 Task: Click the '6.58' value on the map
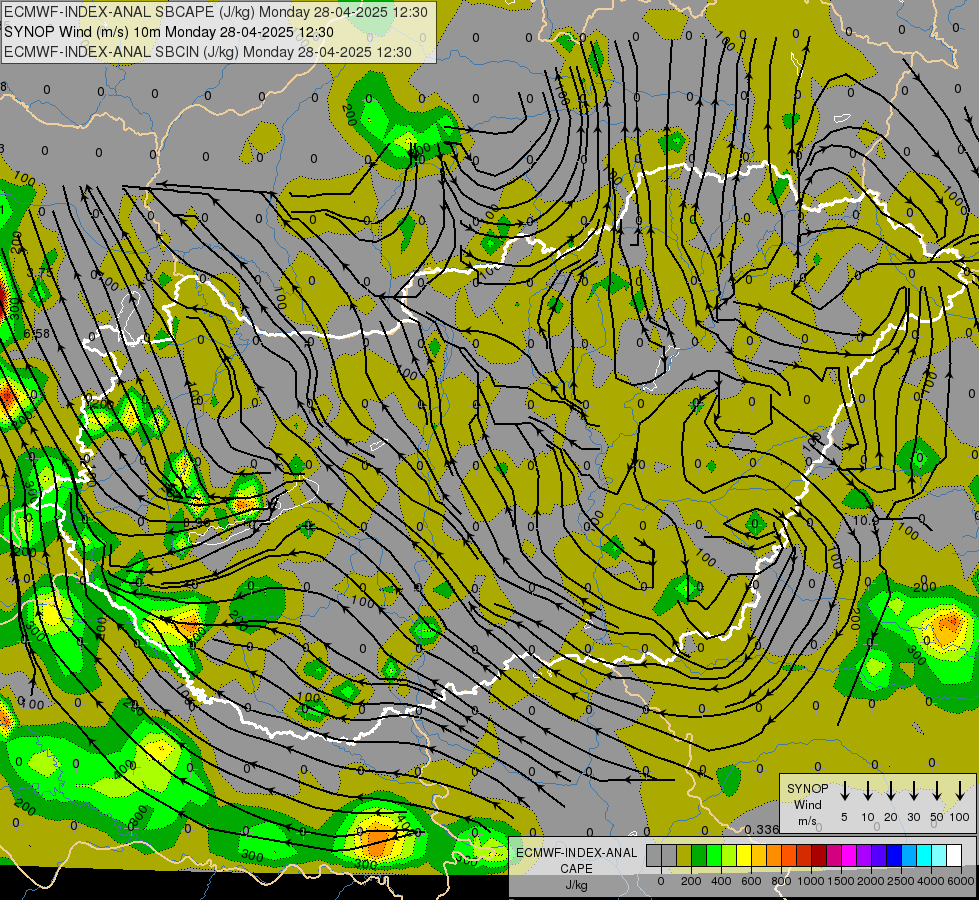click(x=36, y=334)
